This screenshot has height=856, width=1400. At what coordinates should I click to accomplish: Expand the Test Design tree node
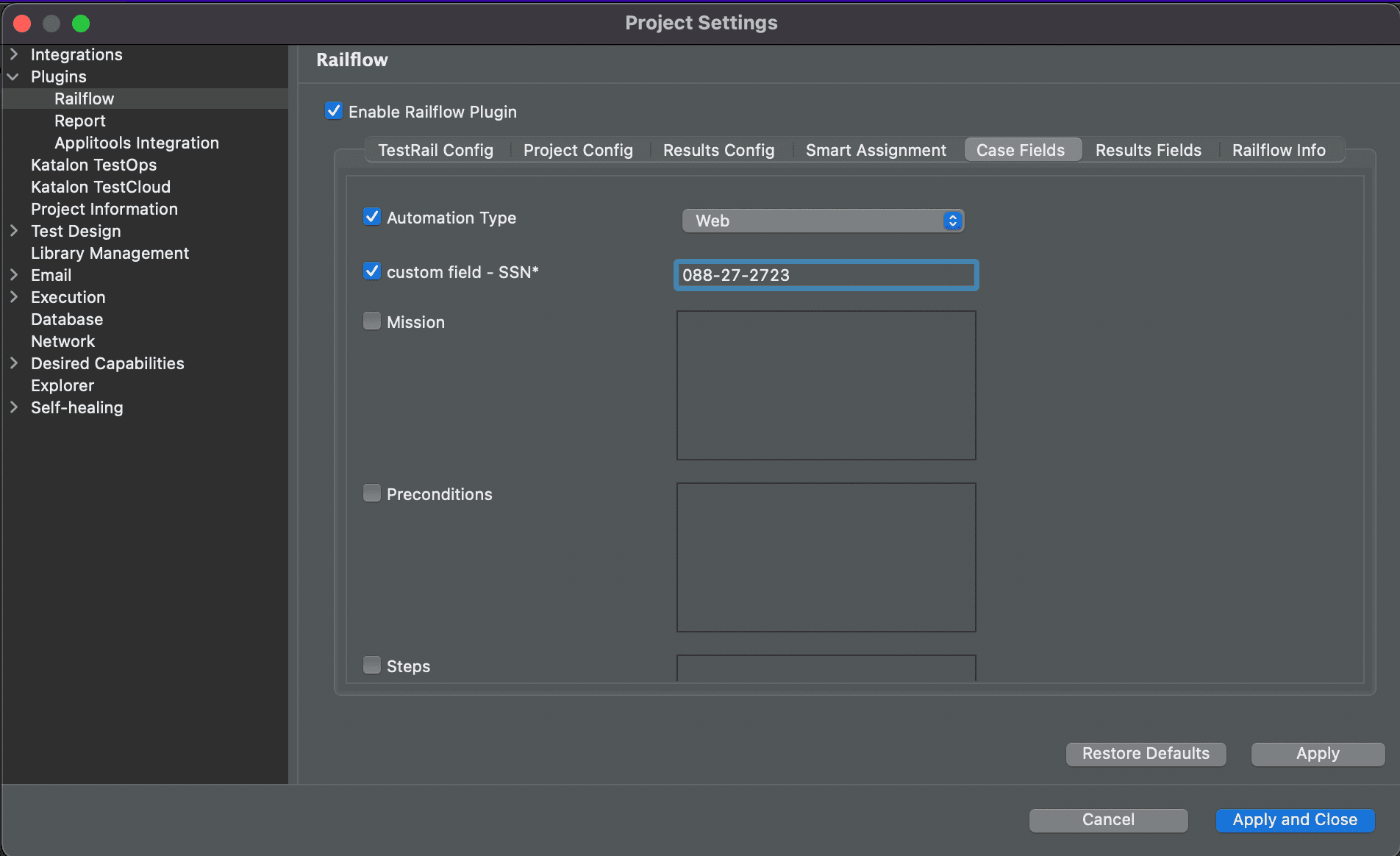tap(13, 231)
